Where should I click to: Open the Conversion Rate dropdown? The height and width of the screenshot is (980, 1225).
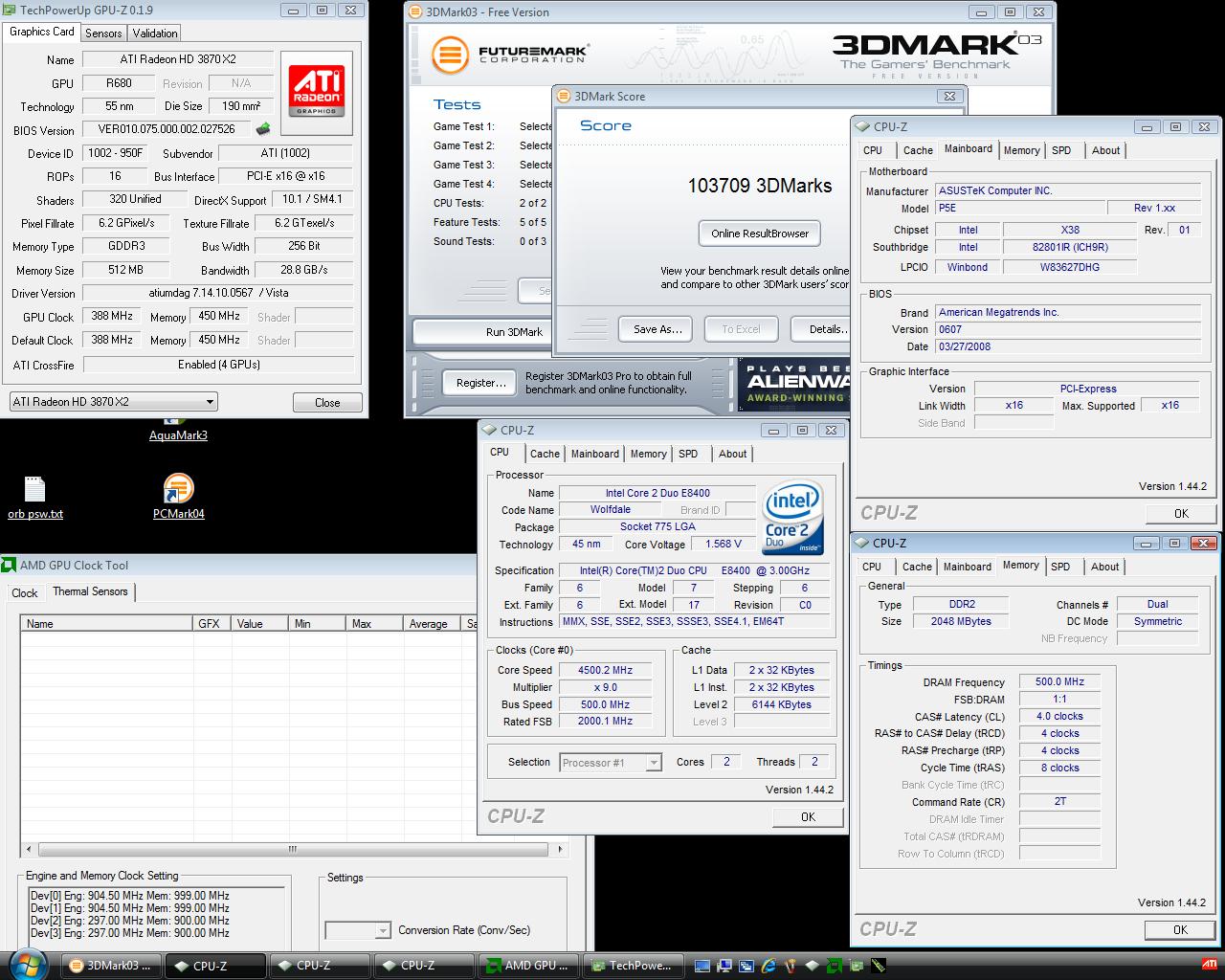pyautogui.click(x=357, y=930)
